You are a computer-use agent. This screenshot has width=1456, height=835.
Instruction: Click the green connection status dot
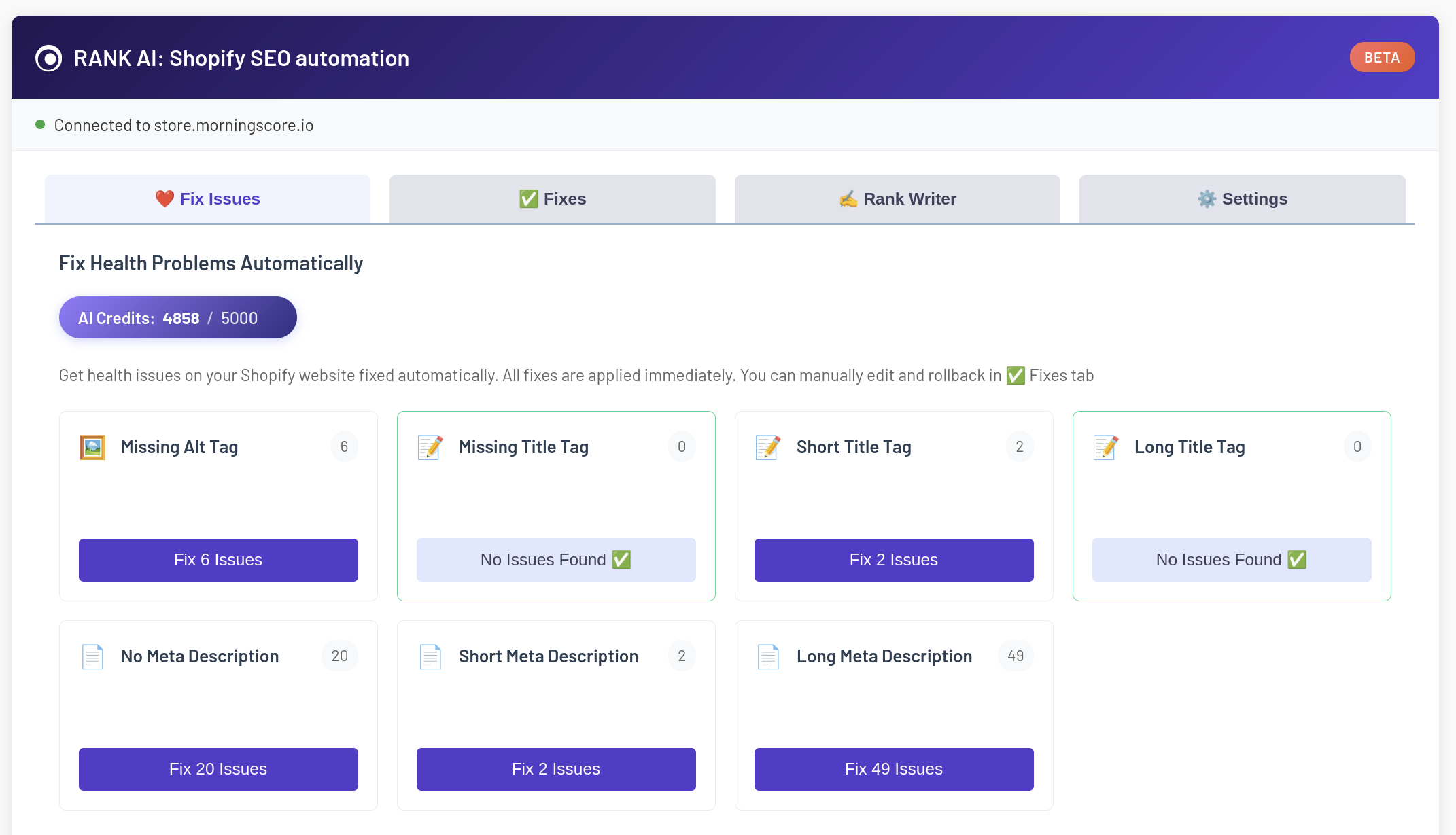40,124
